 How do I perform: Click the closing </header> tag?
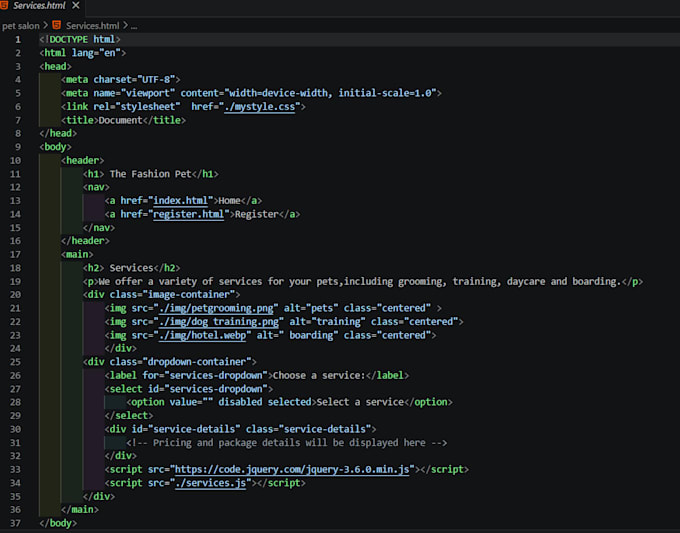tap(85, 241)
